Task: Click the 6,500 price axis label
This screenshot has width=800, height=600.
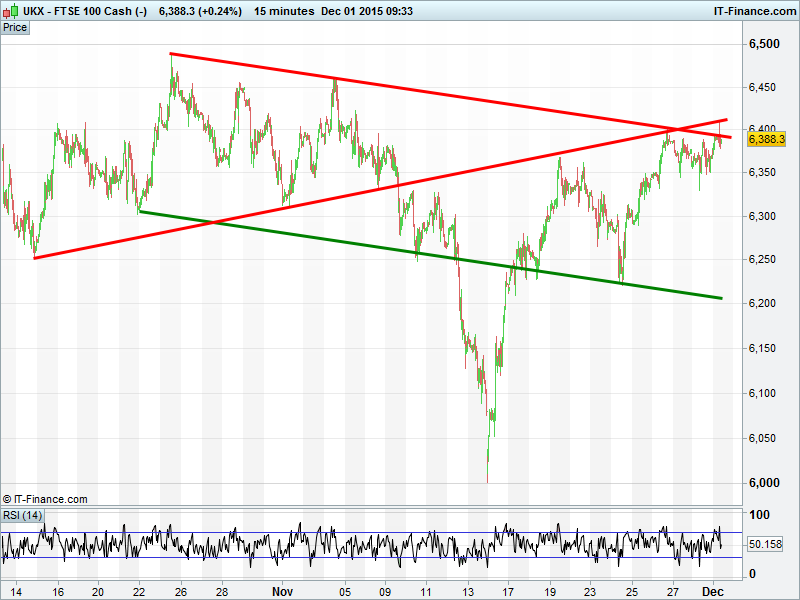Action: tap(765, 45)
